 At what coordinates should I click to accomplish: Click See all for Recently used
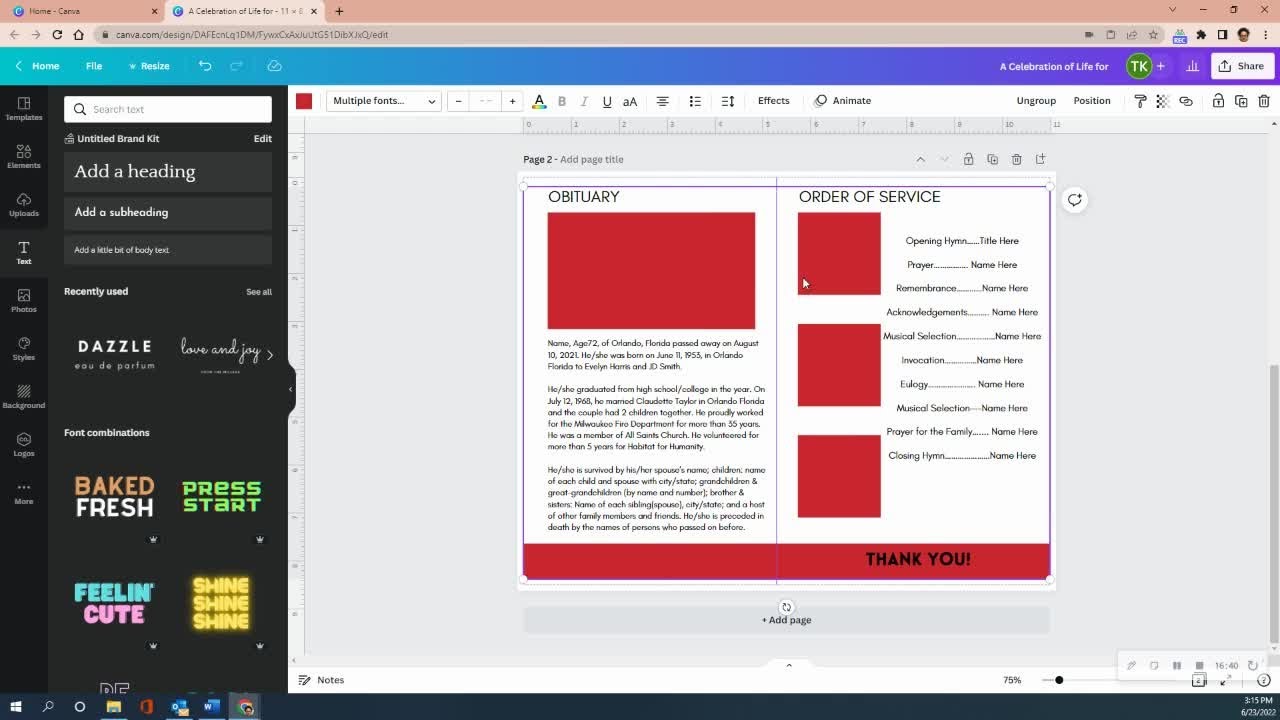coord(259,292)
